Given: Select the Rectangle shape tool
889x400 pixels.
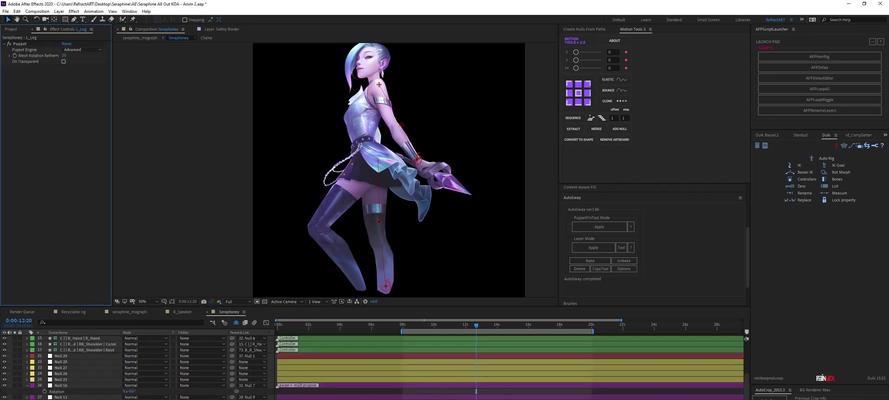Looking at the screenshot, I should click(x=65, y=19).
